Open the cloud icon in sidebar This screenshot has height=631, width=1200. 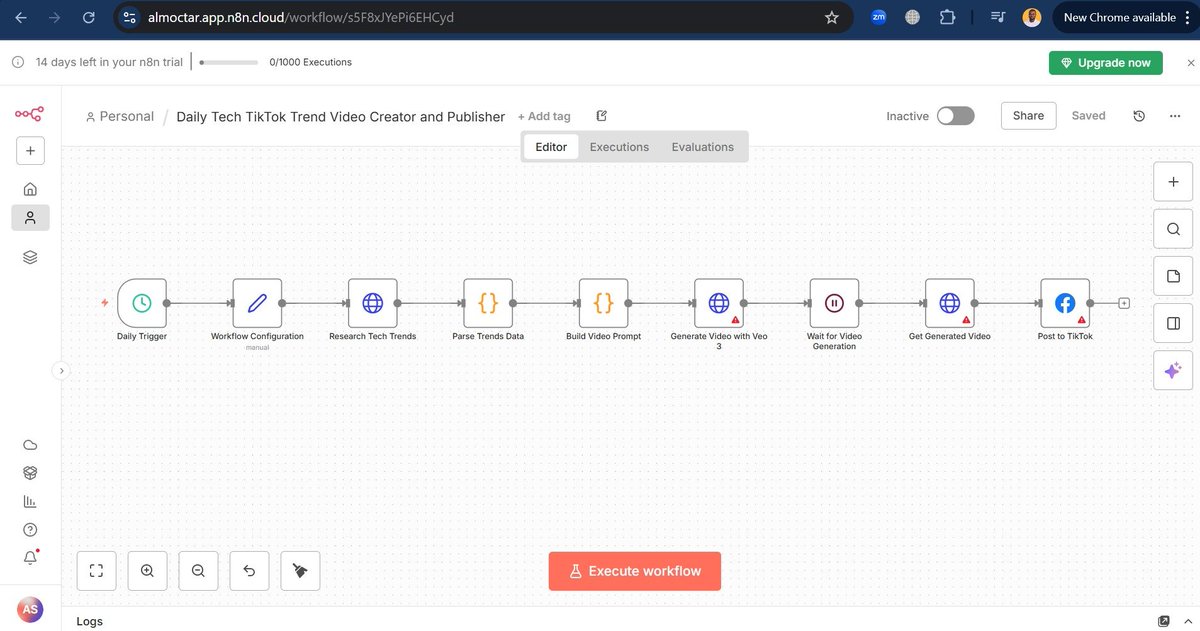pyautogui.click(x=30, y=445)
